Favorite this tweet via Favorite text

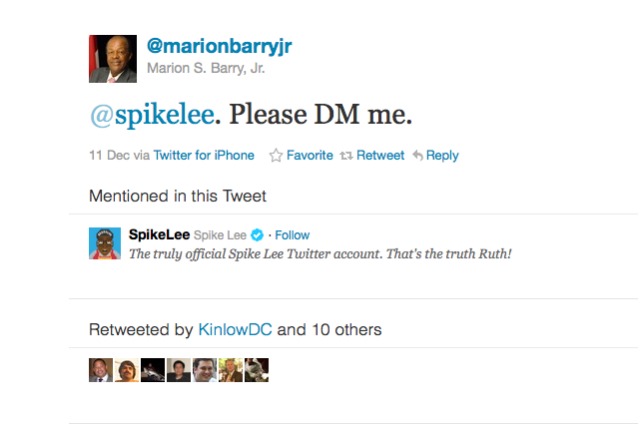tap(310, 156)
